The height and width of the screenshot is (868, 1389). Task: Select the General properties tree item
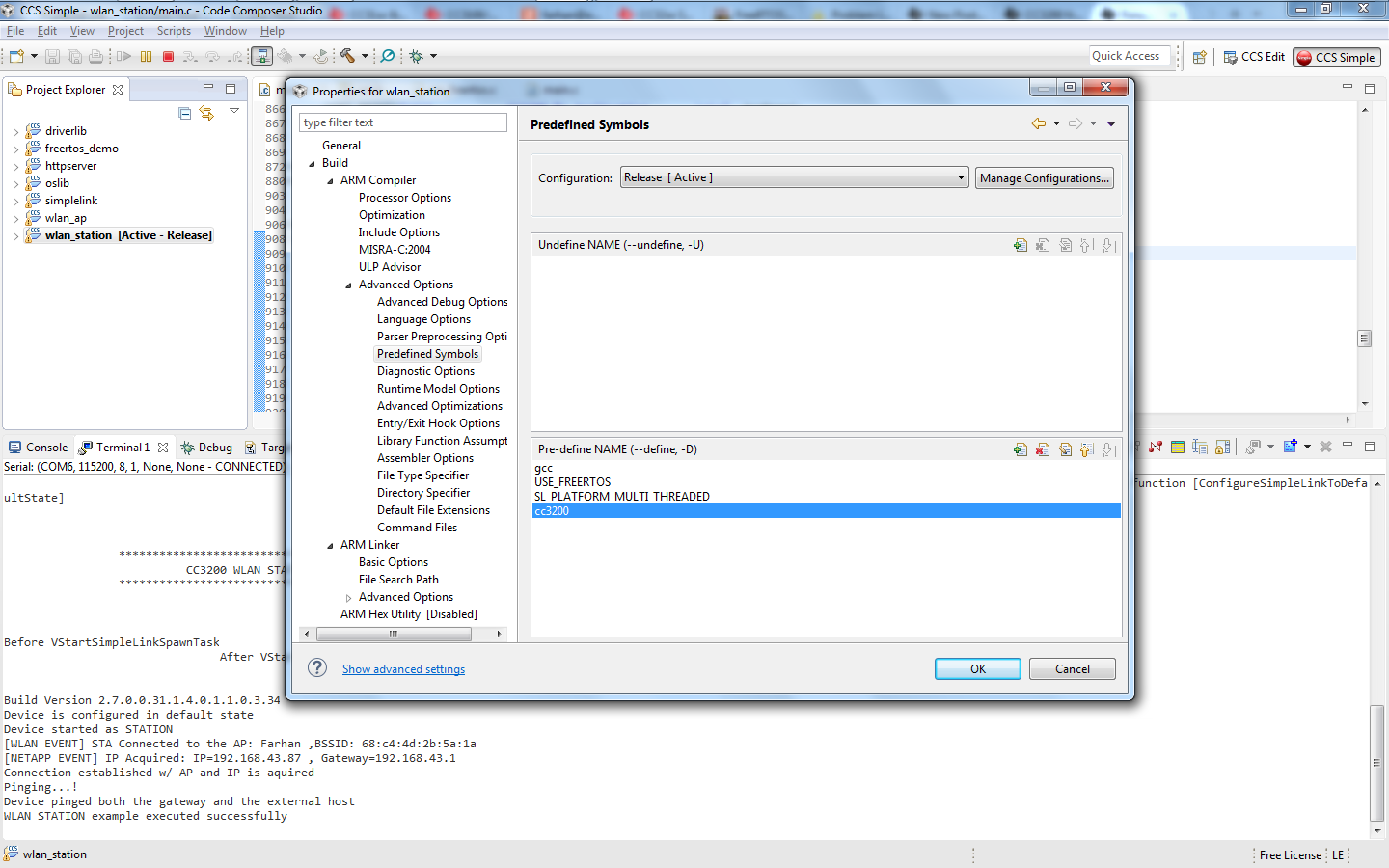tap(341, 146)
